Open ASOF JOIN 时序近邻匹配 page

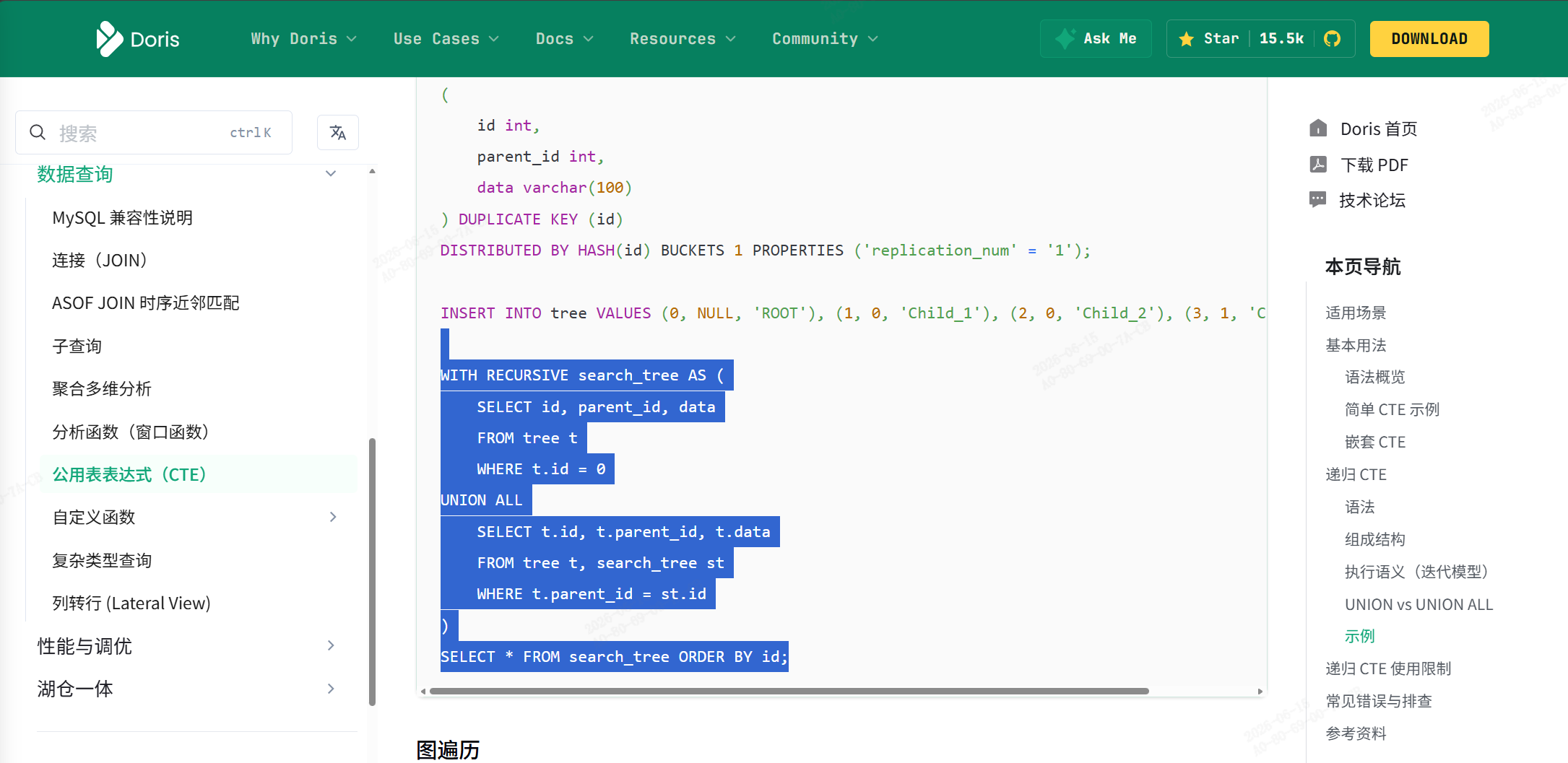click(146, 303)
